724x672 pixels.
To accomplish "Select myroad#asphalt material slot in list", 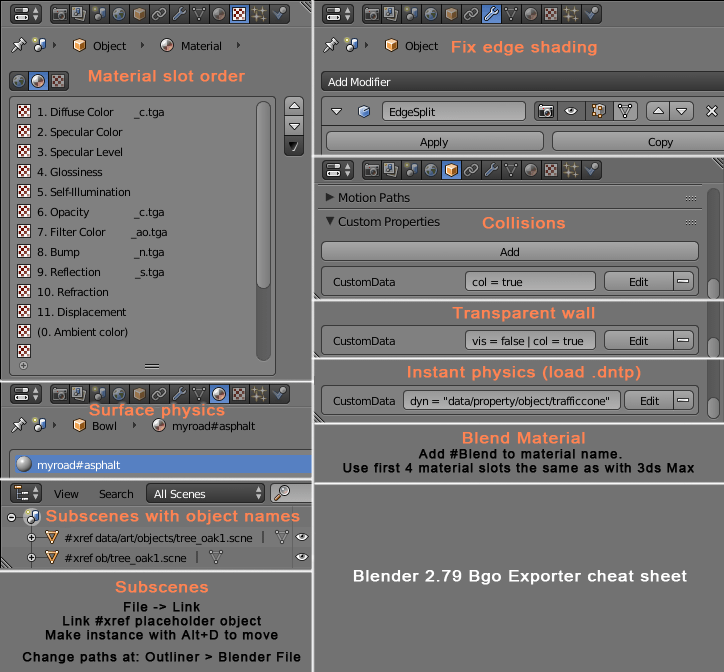I will pos(163,464).
